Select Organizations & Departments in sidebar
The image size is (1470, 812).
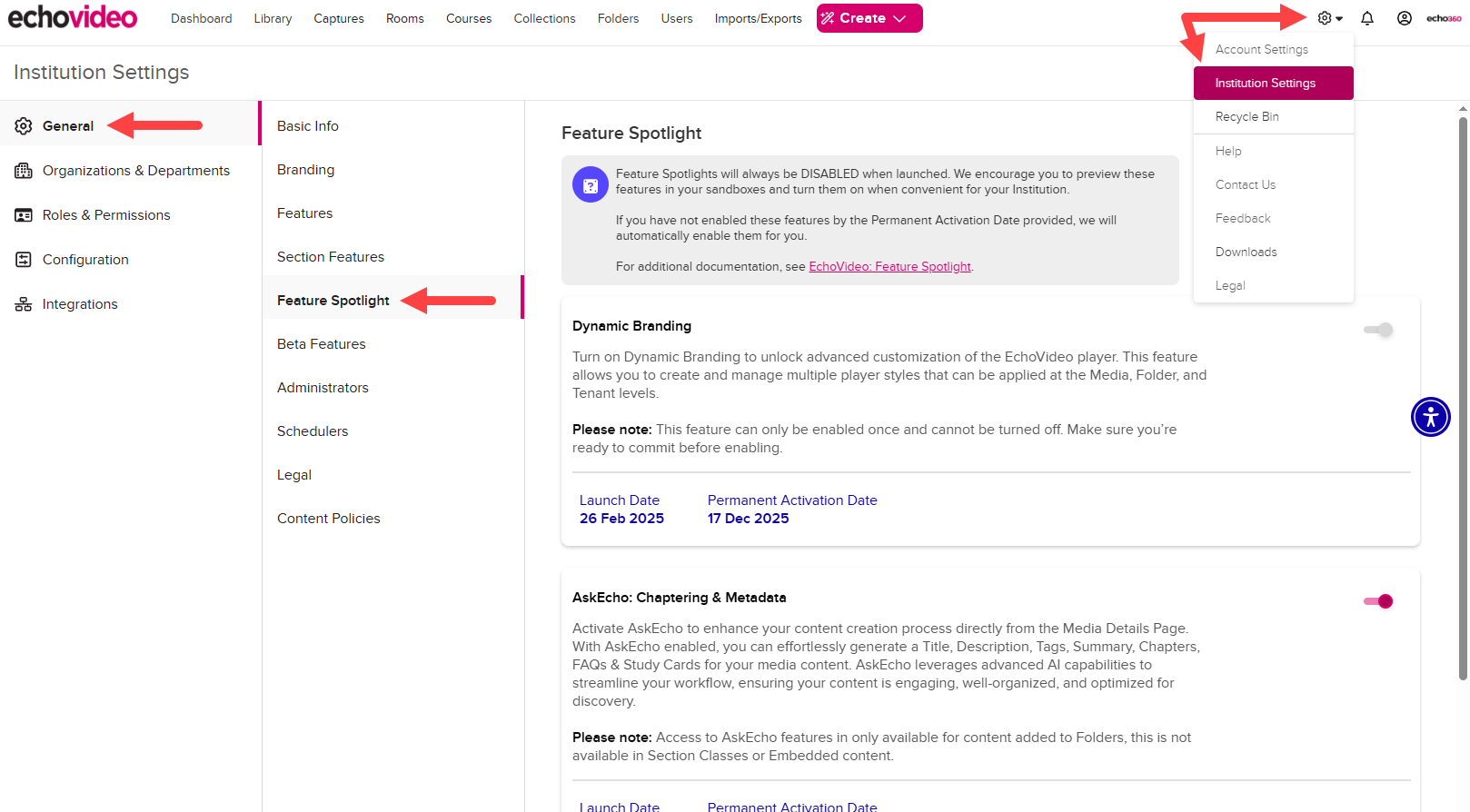point(131,171)
